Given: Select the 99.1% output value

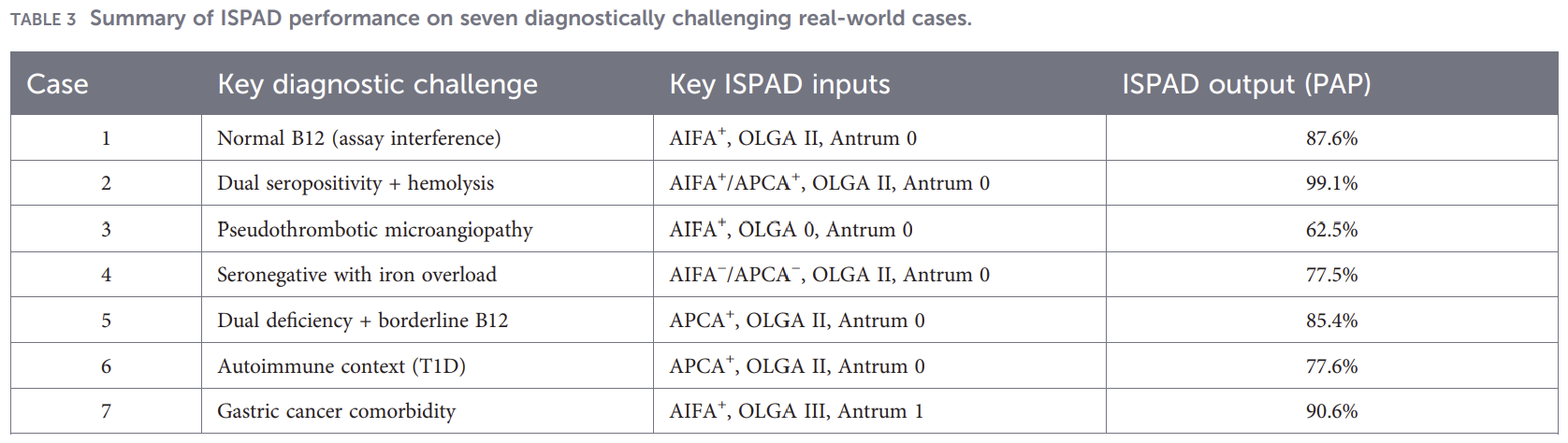Looking at the screenshot, I should [x=1331, y=183].
